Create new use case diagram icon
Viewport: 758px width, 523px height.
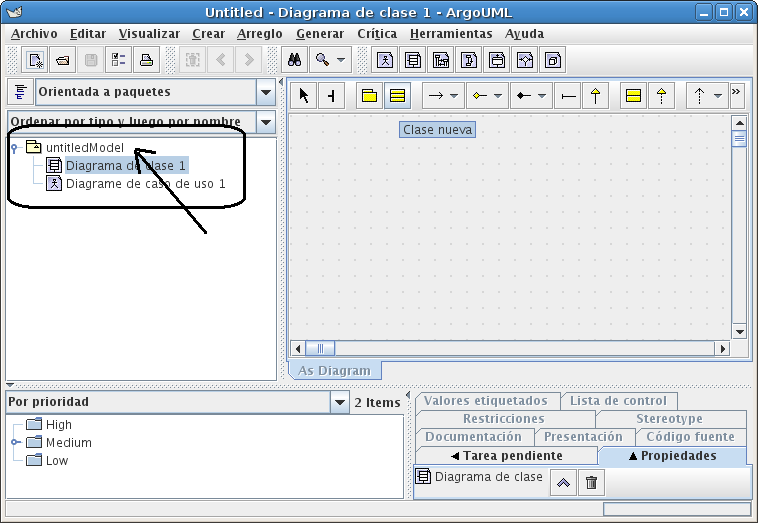pyautogui.click(x=385, y=60)
